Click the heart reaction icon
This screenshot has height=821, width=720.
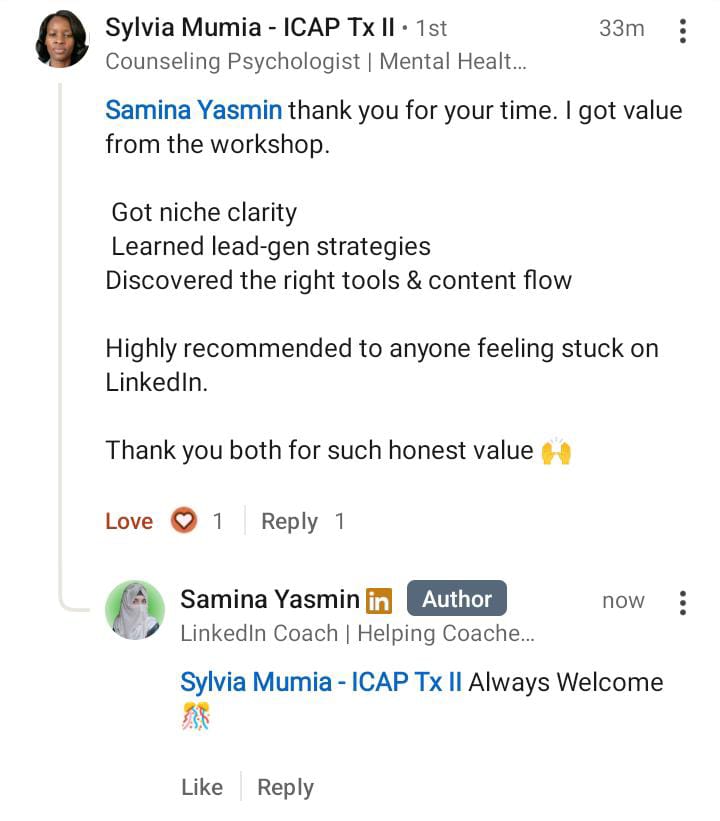click(x=184, y=521)
